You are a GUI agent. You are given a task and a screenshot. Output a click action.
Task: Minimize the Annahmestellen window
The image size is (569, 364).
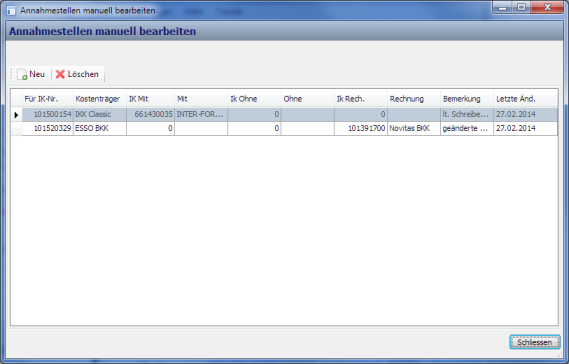click(x=503, y=7)
